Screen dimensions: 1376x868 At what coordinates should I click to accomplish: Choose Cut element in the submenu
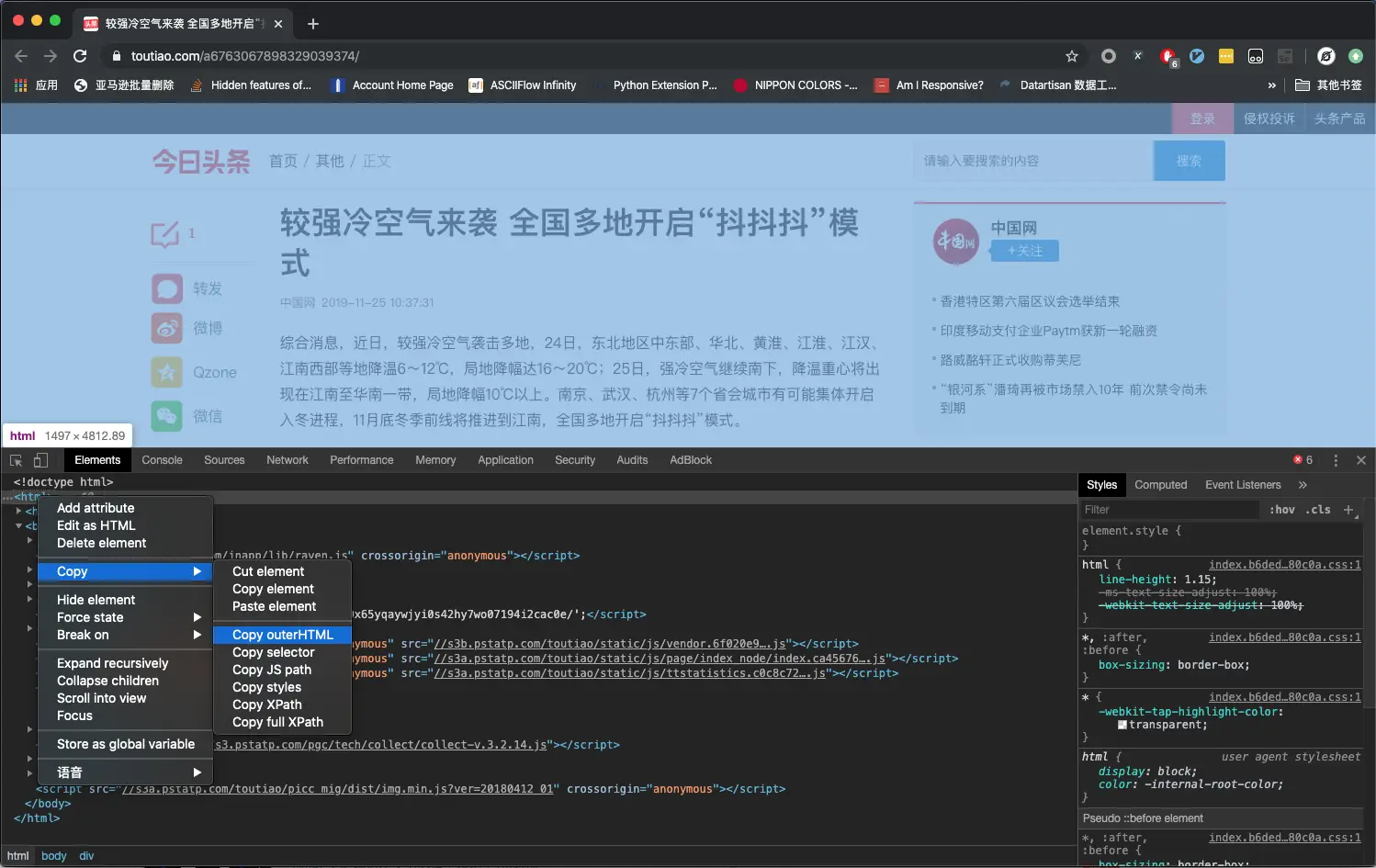point(282,571)
